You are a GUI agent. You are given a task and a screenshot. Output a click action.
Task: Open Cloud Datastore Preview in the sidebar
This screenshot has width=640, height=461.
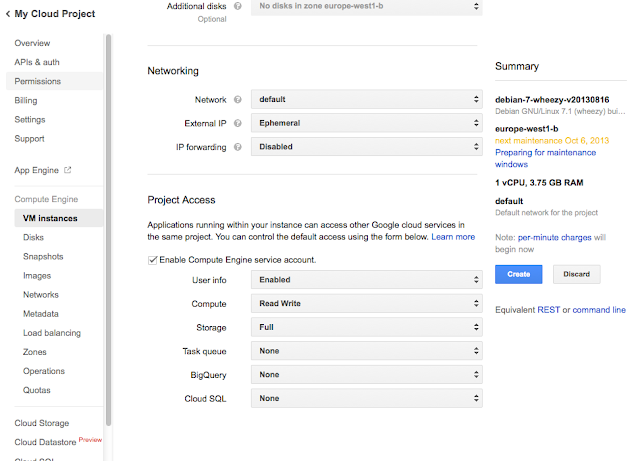click(58, 442)
